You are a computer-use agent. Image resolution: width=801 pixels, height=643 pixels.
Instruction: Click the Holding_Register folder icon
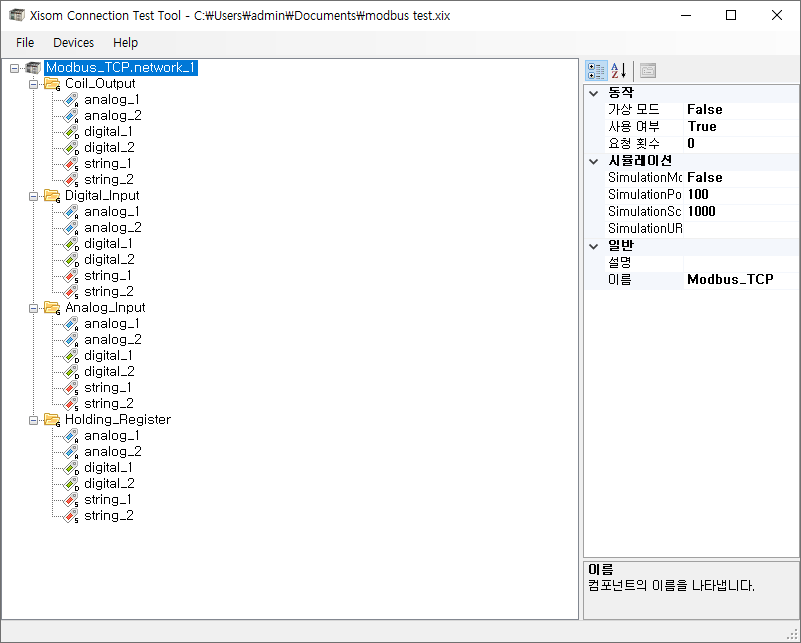52,420
